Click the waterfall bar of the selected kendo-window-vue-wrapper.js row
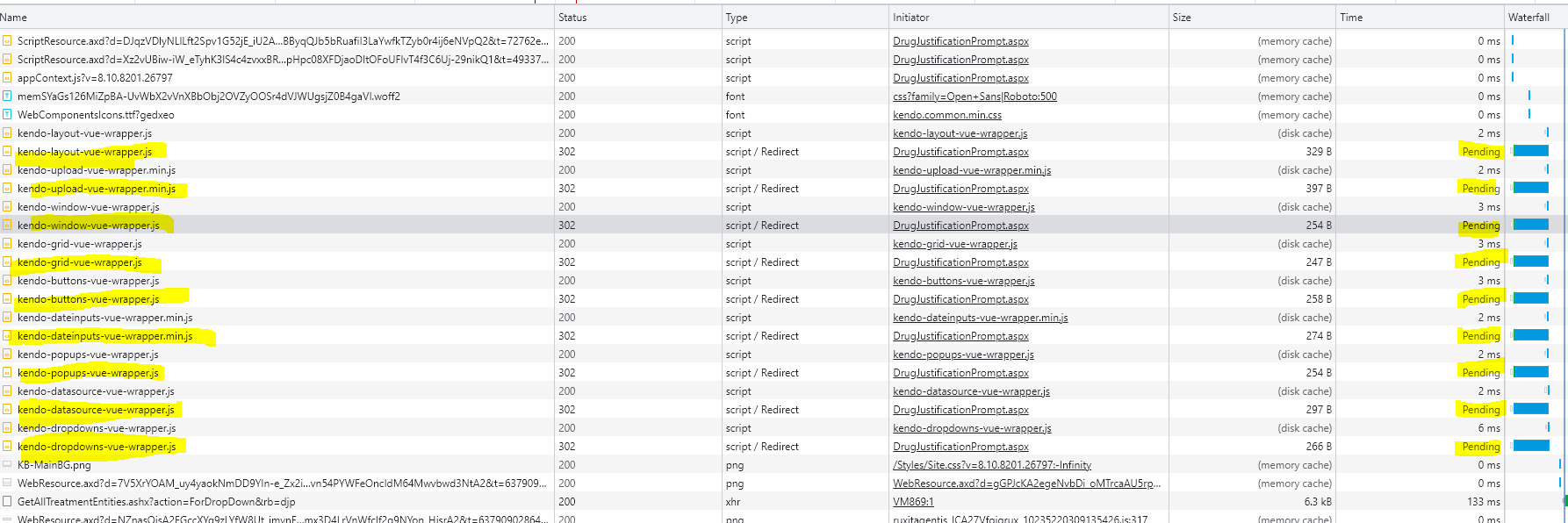This screenshot has width=1568, height=523. [x=1531, y=226]
